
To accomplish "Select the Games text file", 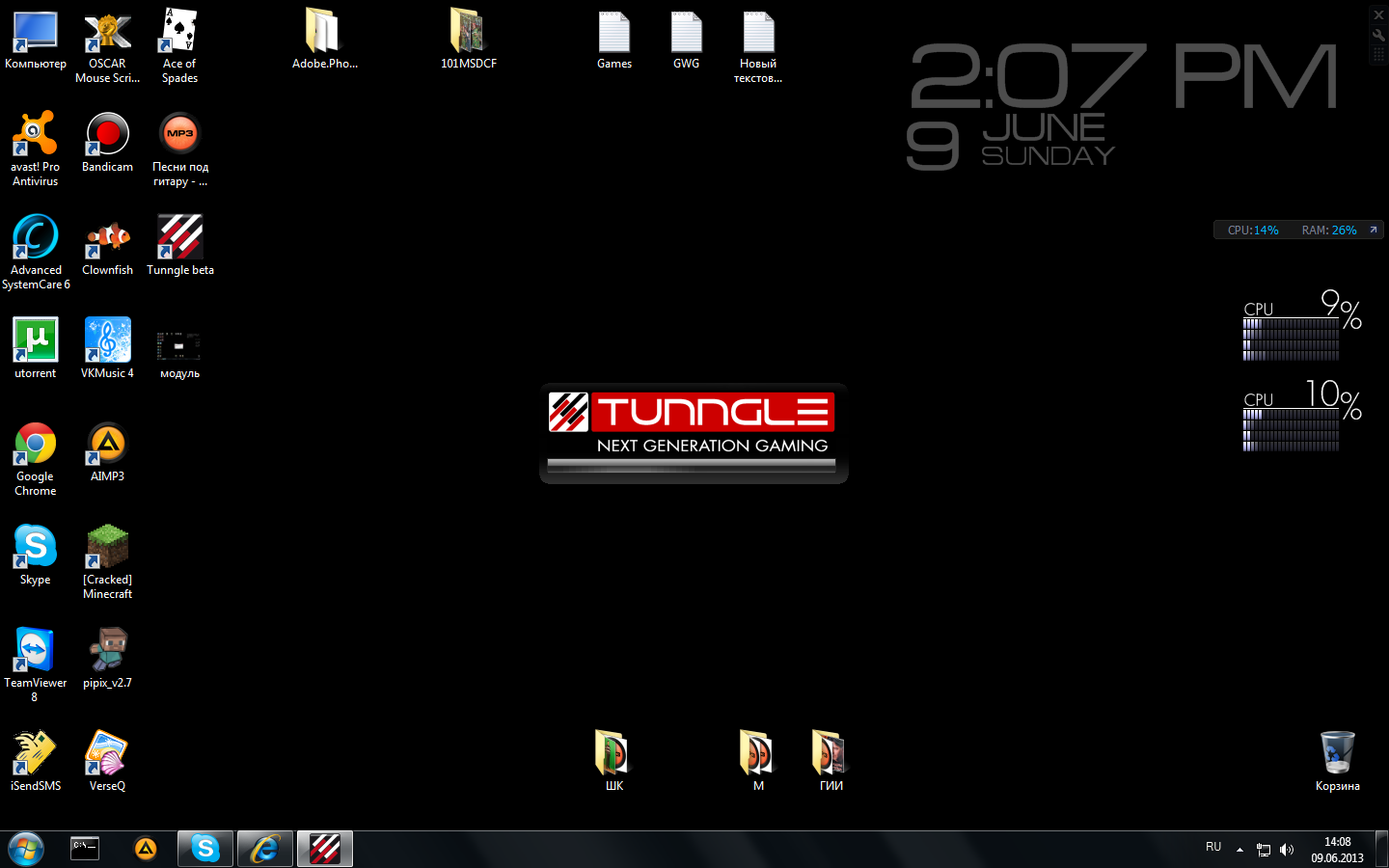I will click(x=614, y=41).
